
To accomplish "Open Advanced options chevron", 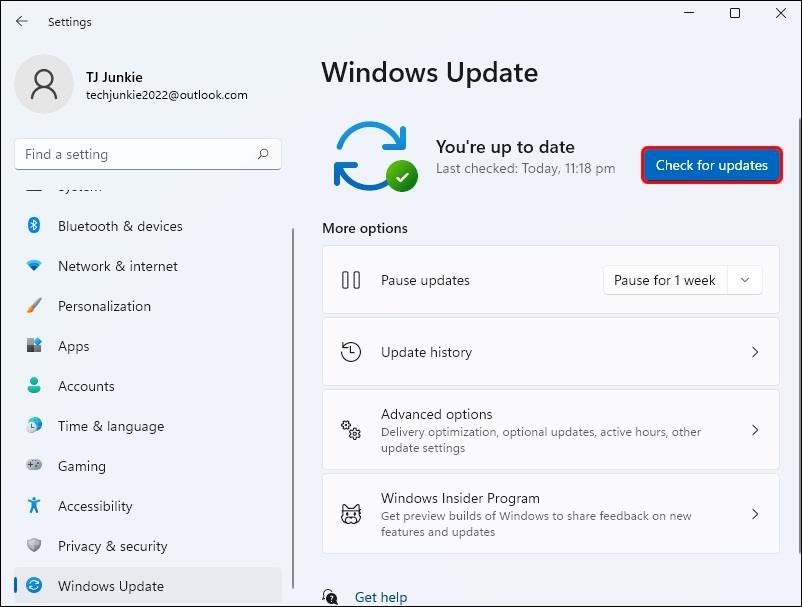I will point(755,430).
